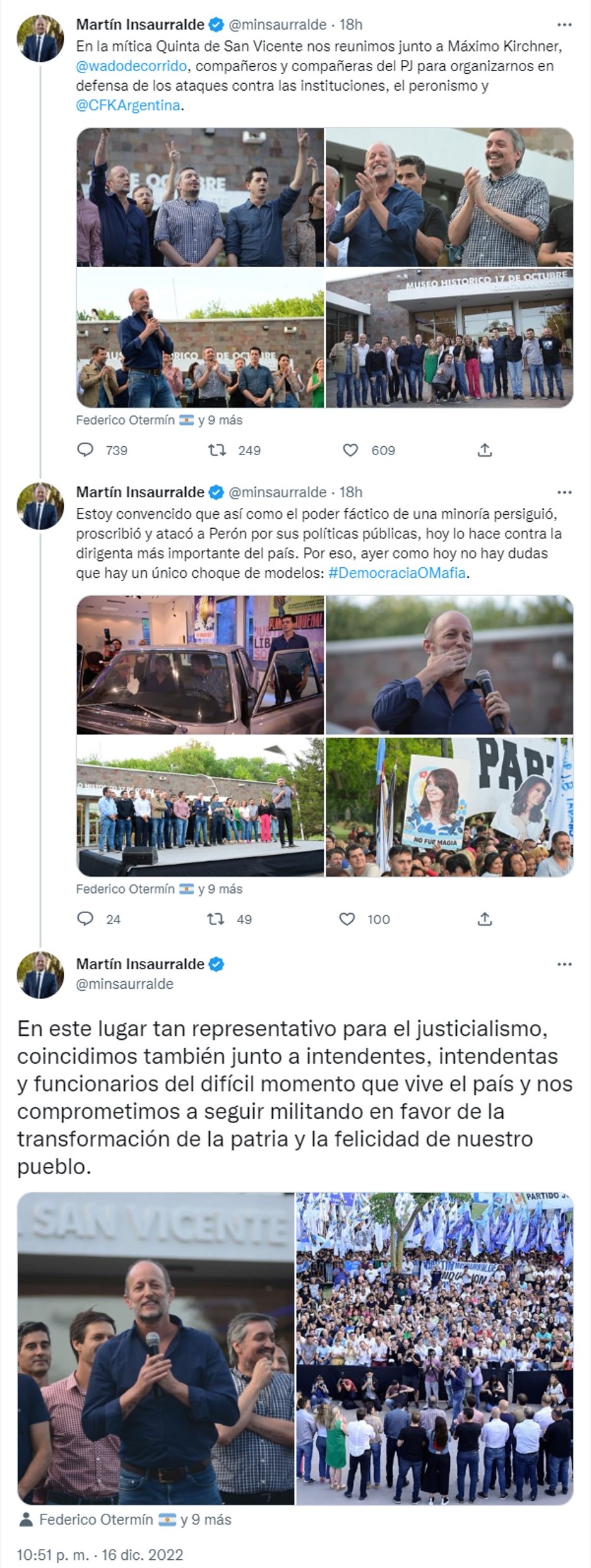Screen dimensions: 591x1568
Task: Like the second tweet showing 100 likes
Action: [347, 919]
